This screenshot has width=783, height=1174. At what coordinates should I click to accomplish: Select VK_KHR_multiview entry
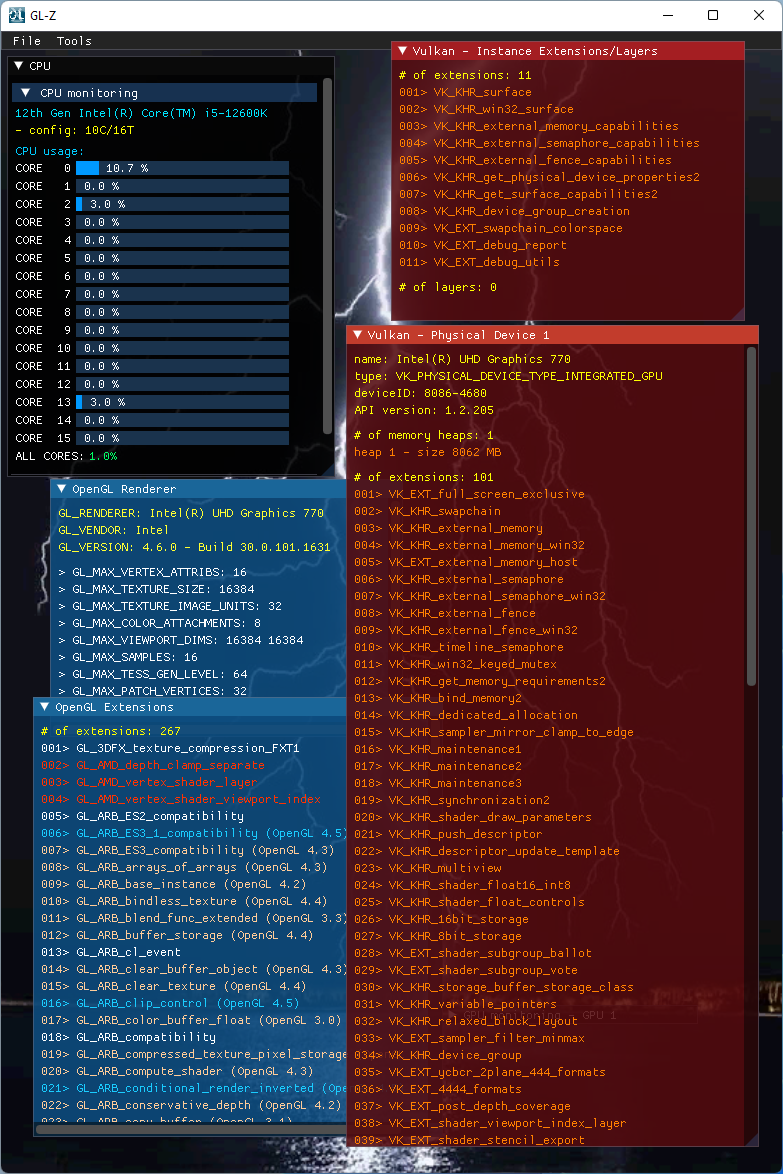tap(427, 868)
